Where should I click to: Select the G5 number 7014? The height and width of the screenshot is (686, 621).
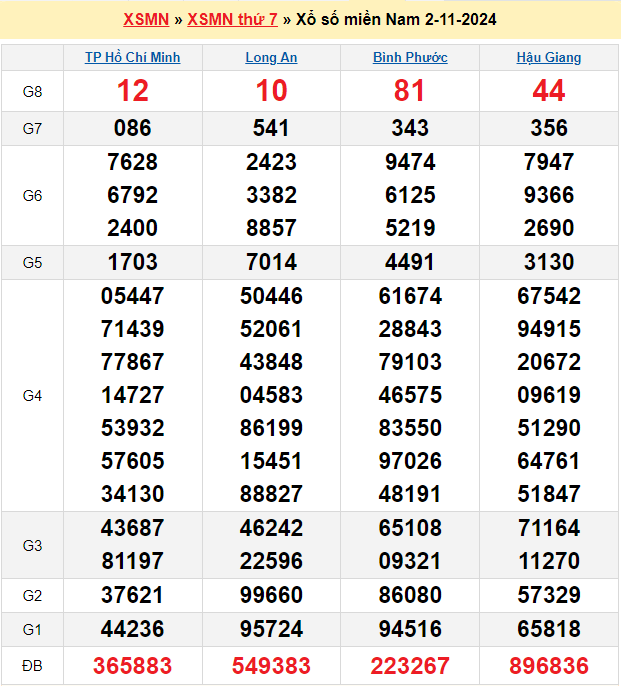click(x=271, y=262)
